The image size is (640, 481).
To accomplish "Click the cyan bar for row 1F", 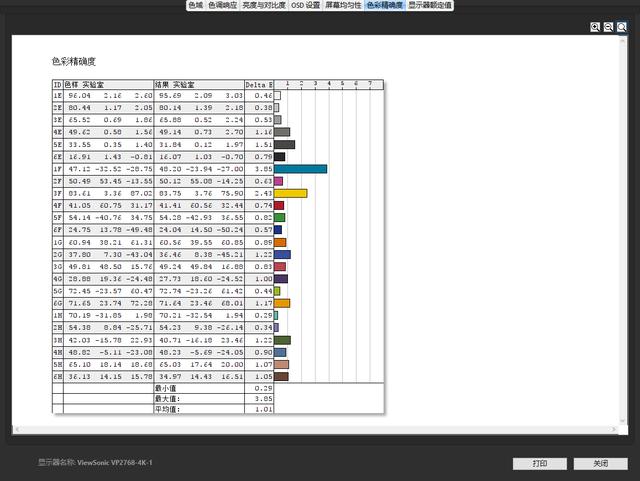I will (300, 169).
